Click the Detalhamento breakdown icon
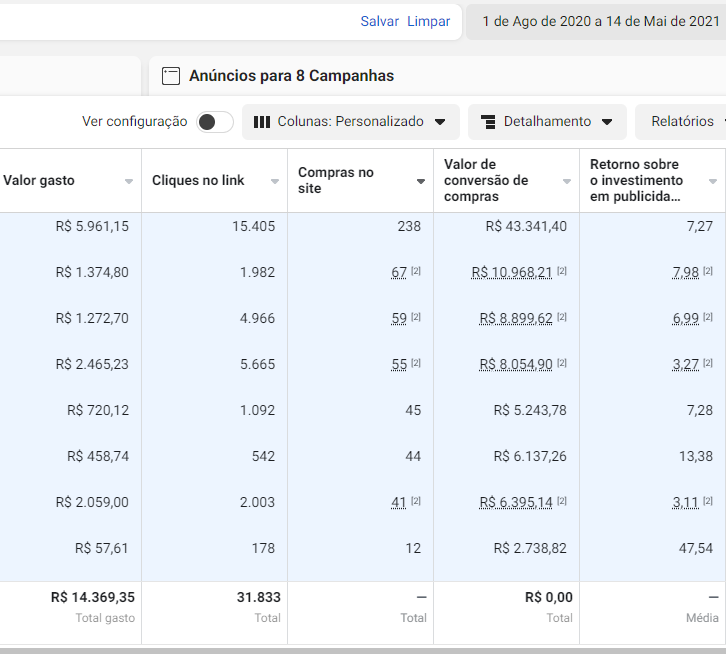This screenshot has width=726, height=654. coord(488,122)
